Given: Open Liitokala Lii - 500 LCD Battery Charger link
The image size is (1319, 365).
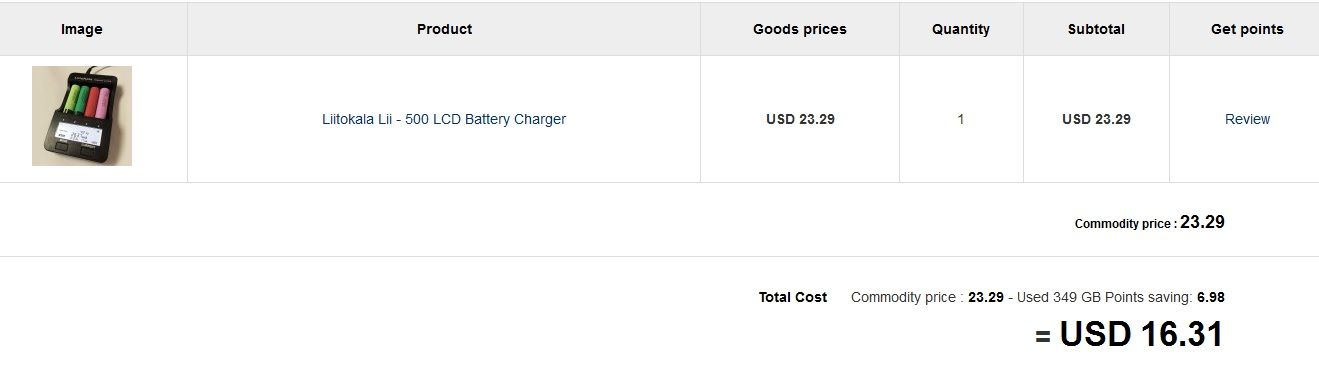Looking at the screenshot, I should tap(444, 119).
